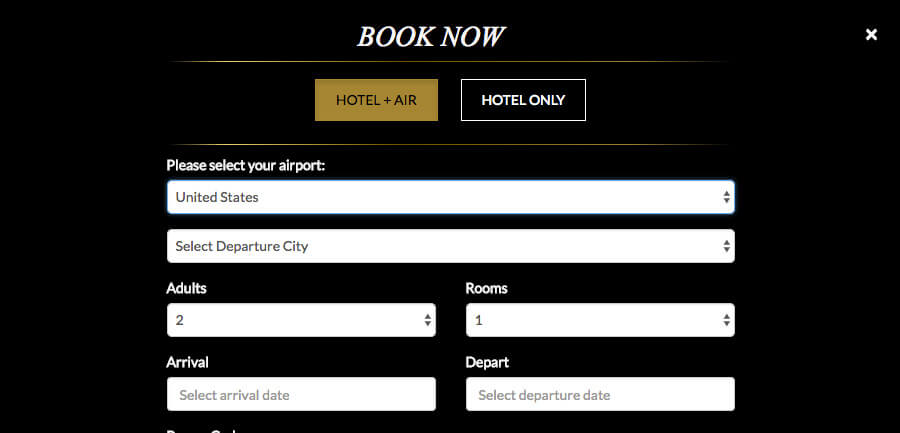Click the Depart label
This screenshot has height=433, width=900.
487,362
